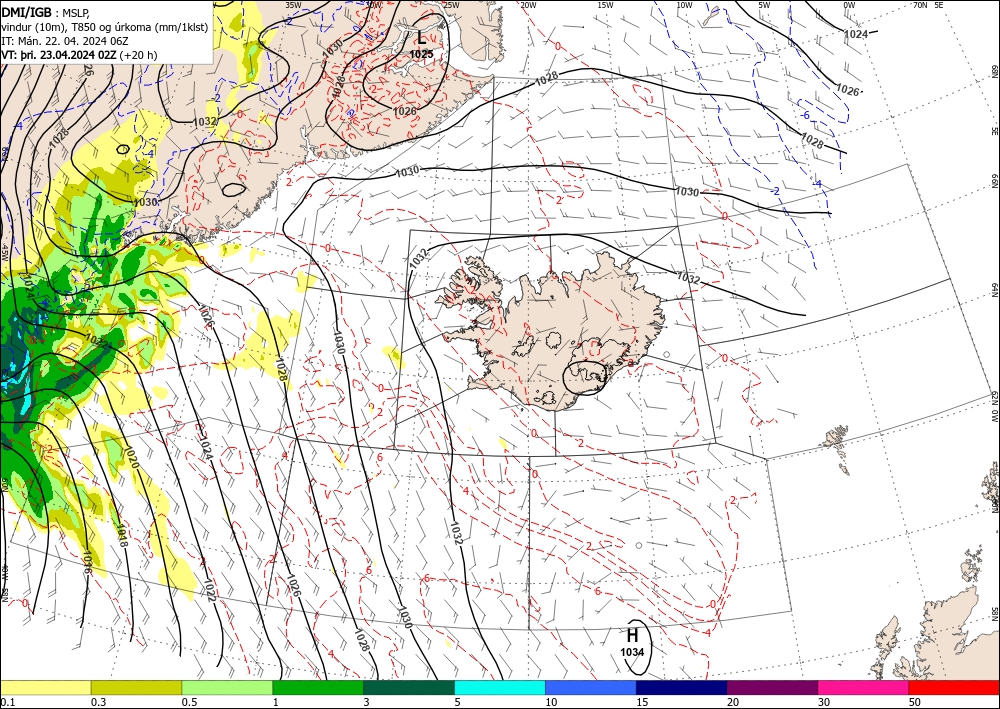Click the '35W' longitude label

tap(293, 5)
